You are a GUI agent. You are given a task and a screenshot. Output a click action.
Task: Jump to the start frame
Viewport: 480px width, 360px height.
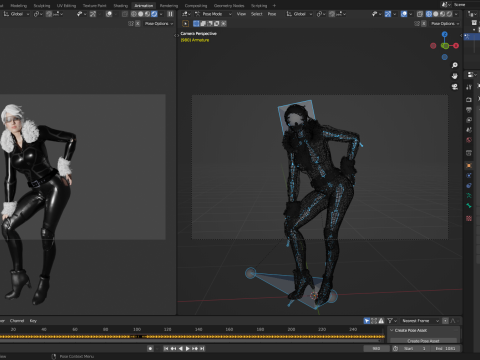(x=166, y=348)
